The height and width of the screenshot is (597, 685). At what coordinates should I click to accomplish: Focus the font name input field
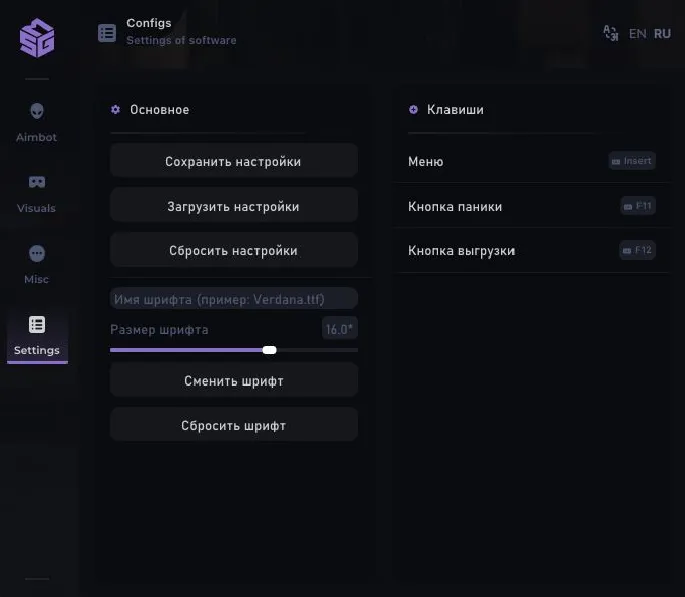233,299
